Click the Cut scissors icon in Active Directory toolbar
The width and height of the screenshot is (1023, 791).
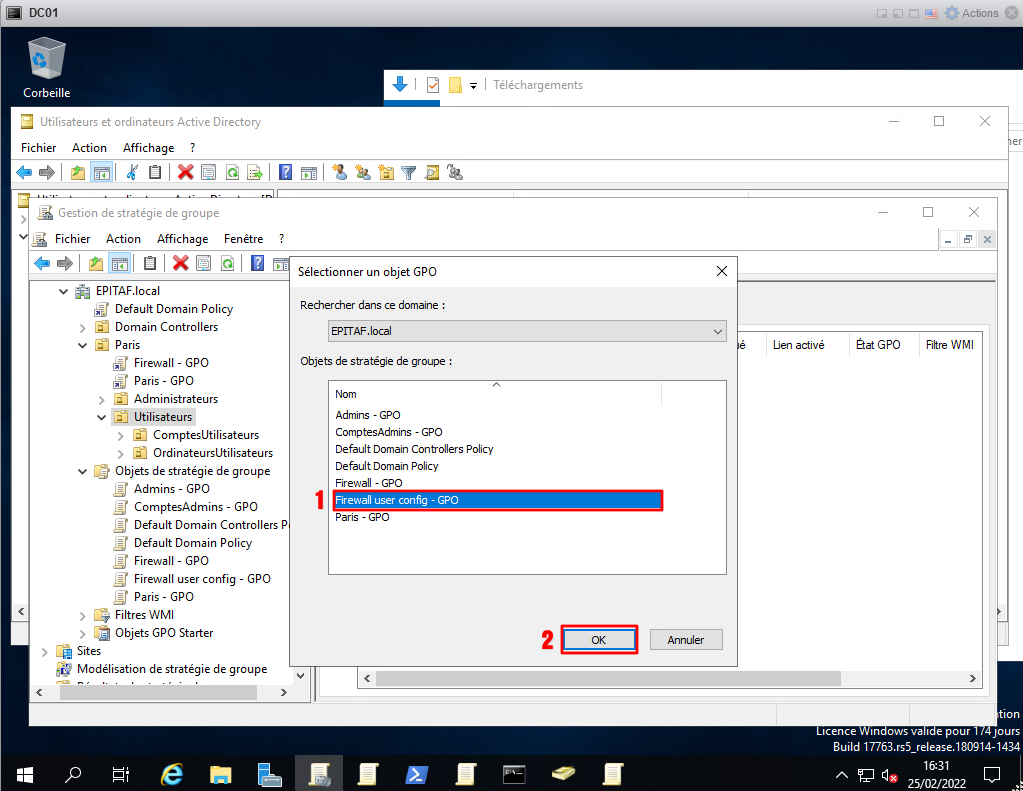(132, 172)
